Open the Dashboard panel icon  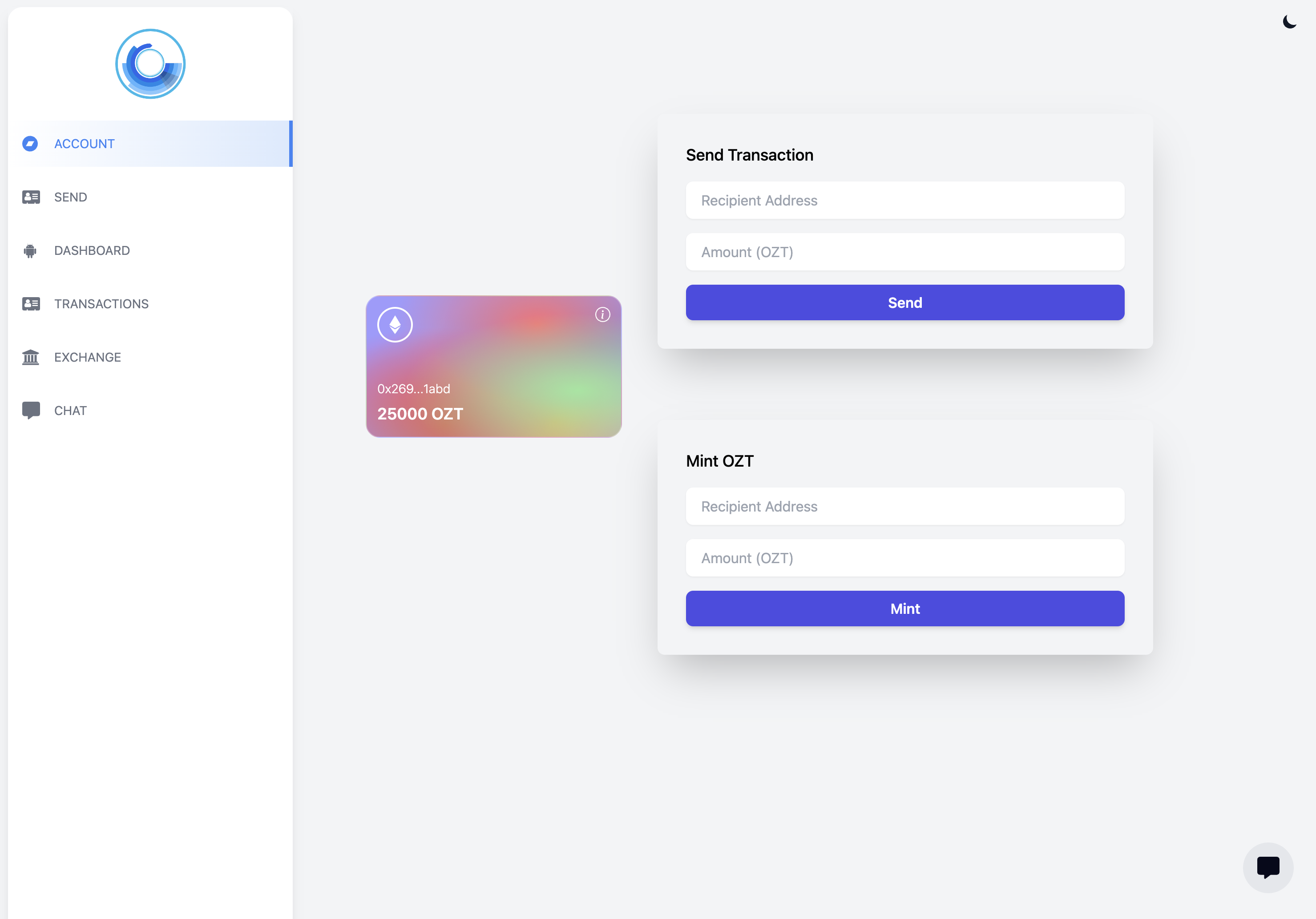coord(30,250)
